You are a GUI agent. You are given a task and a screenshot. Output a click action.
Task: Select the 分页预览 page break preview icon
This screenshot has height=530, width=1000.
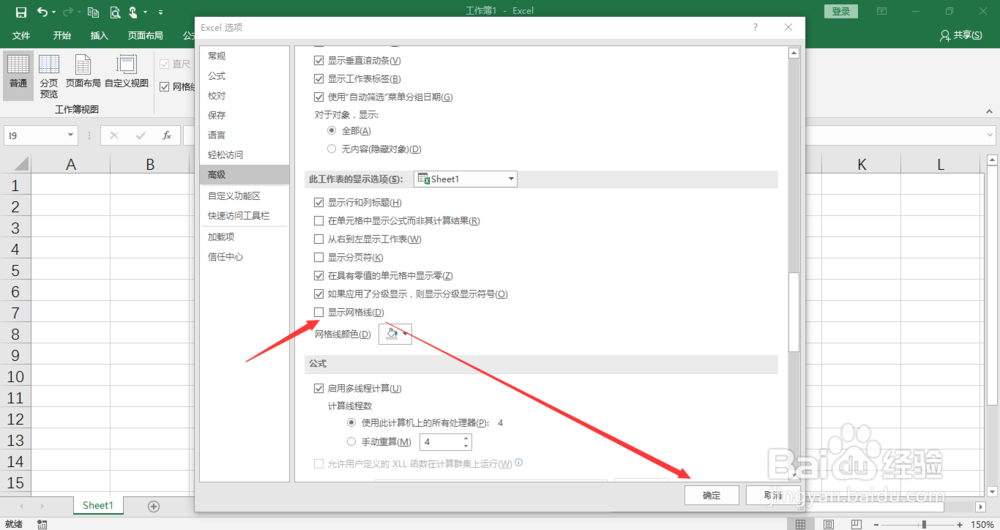click(48, 76)
